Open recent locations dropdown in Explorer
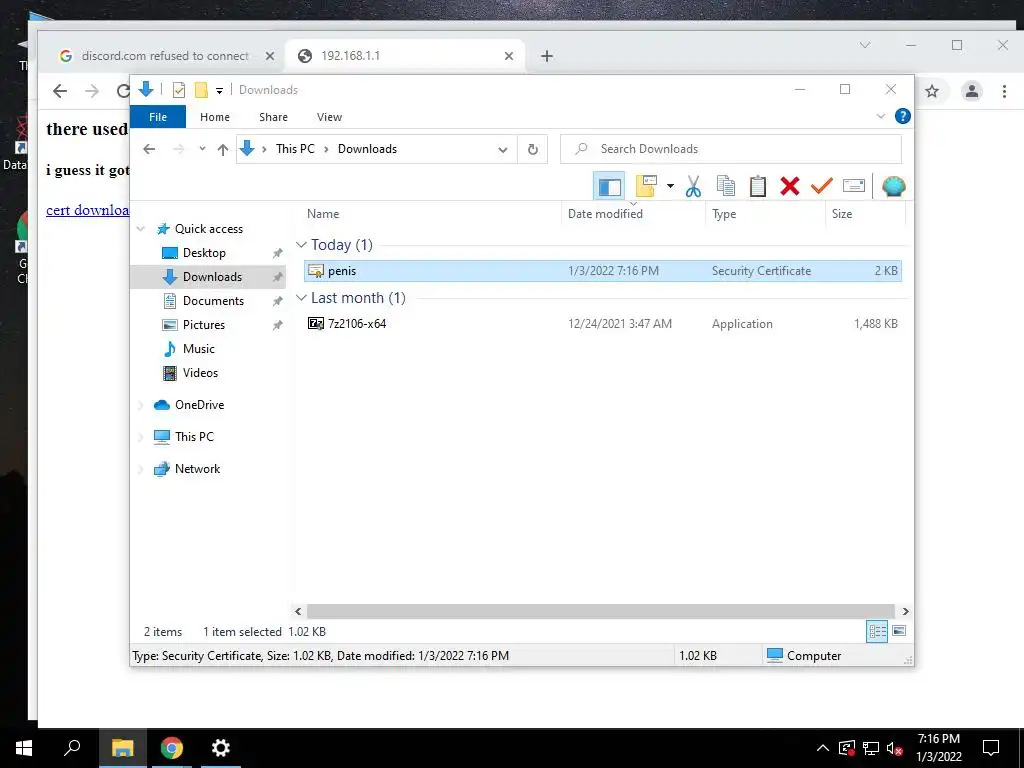 202,149
